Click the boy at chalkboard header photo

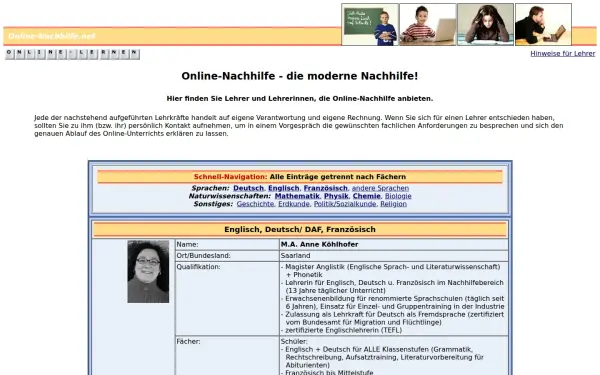tap(370, 24)
